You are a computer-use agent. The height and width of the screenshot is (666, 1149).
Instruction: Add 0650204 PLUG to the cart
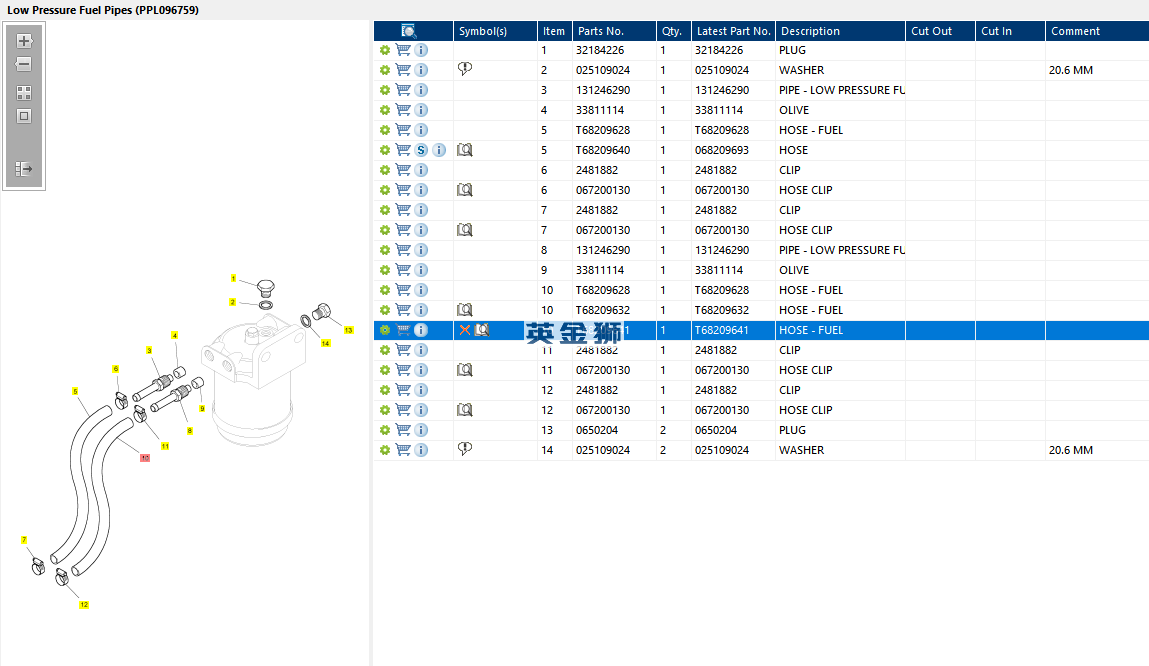403,430
